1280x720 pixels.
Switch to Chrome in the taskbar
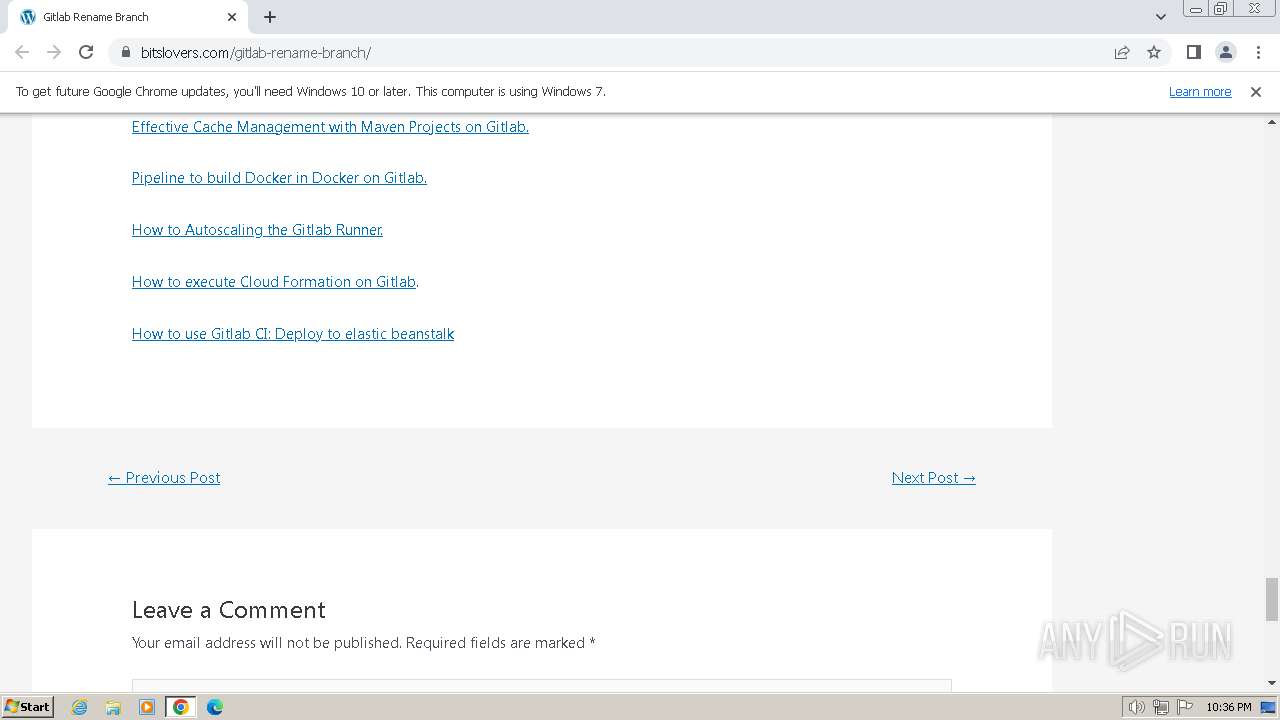[181, 707]
